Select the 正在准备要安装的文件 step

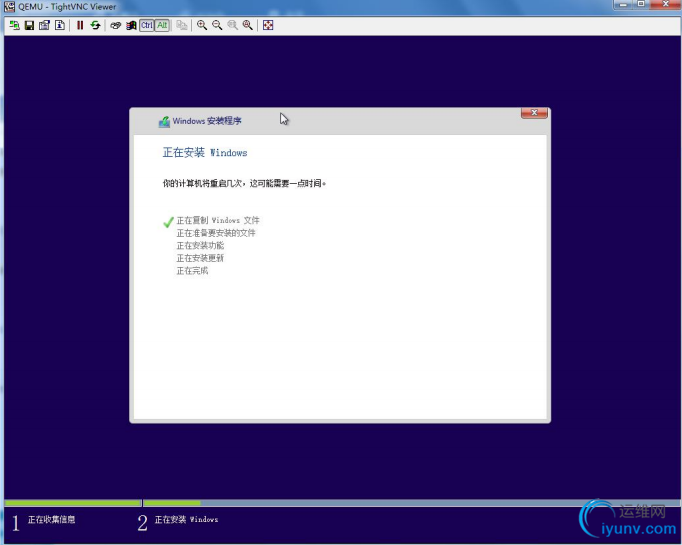[x=216, y=233]
